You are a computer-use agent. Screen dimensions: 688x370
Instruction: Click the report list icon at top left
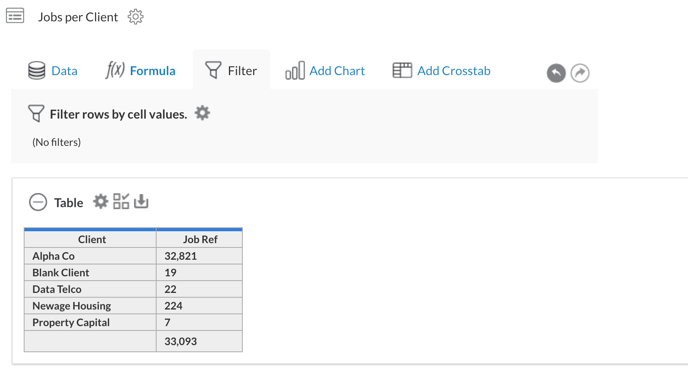[x=15, y=16]
